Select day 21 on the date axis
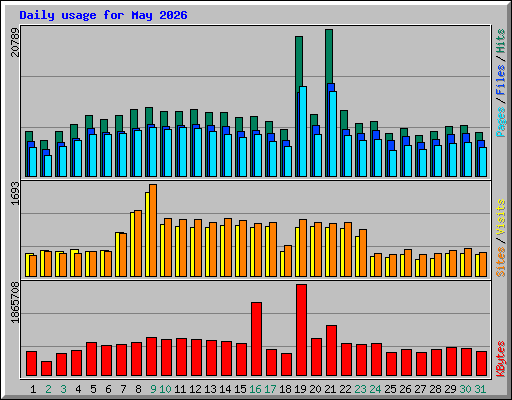The height and width of the screenshot is (400, 512). click(330, 389)
